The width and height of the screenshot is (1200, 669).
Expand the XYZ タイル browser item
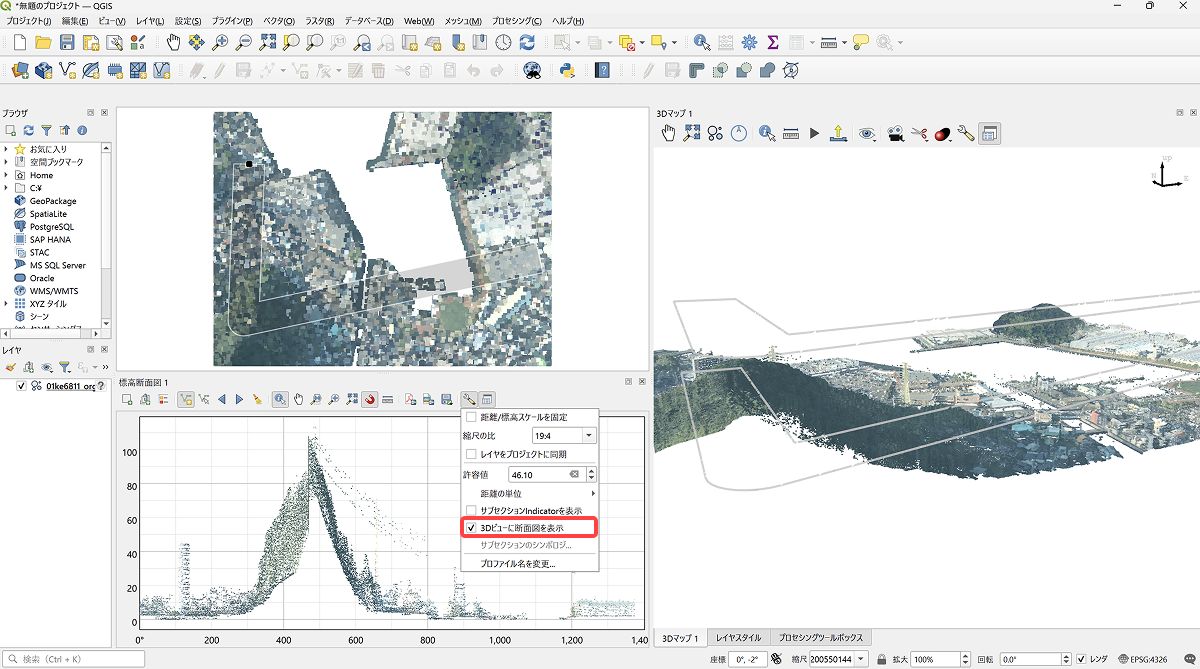6,303
